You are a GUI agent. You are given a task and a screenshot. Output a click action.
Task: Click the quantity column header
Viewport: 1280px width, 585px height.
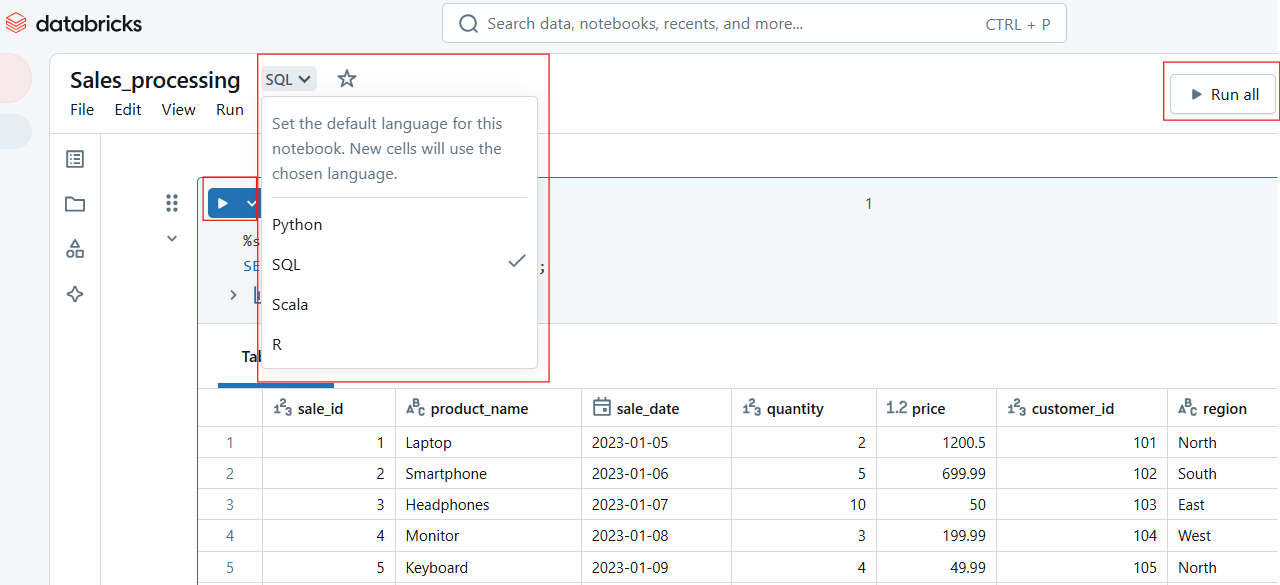pos(804,408)
